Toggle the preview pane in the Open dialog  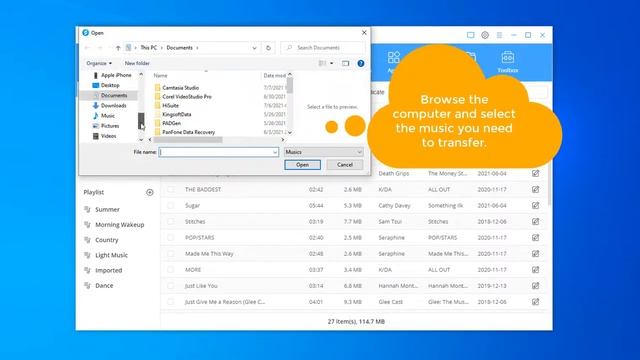click(x=345, y=63)
